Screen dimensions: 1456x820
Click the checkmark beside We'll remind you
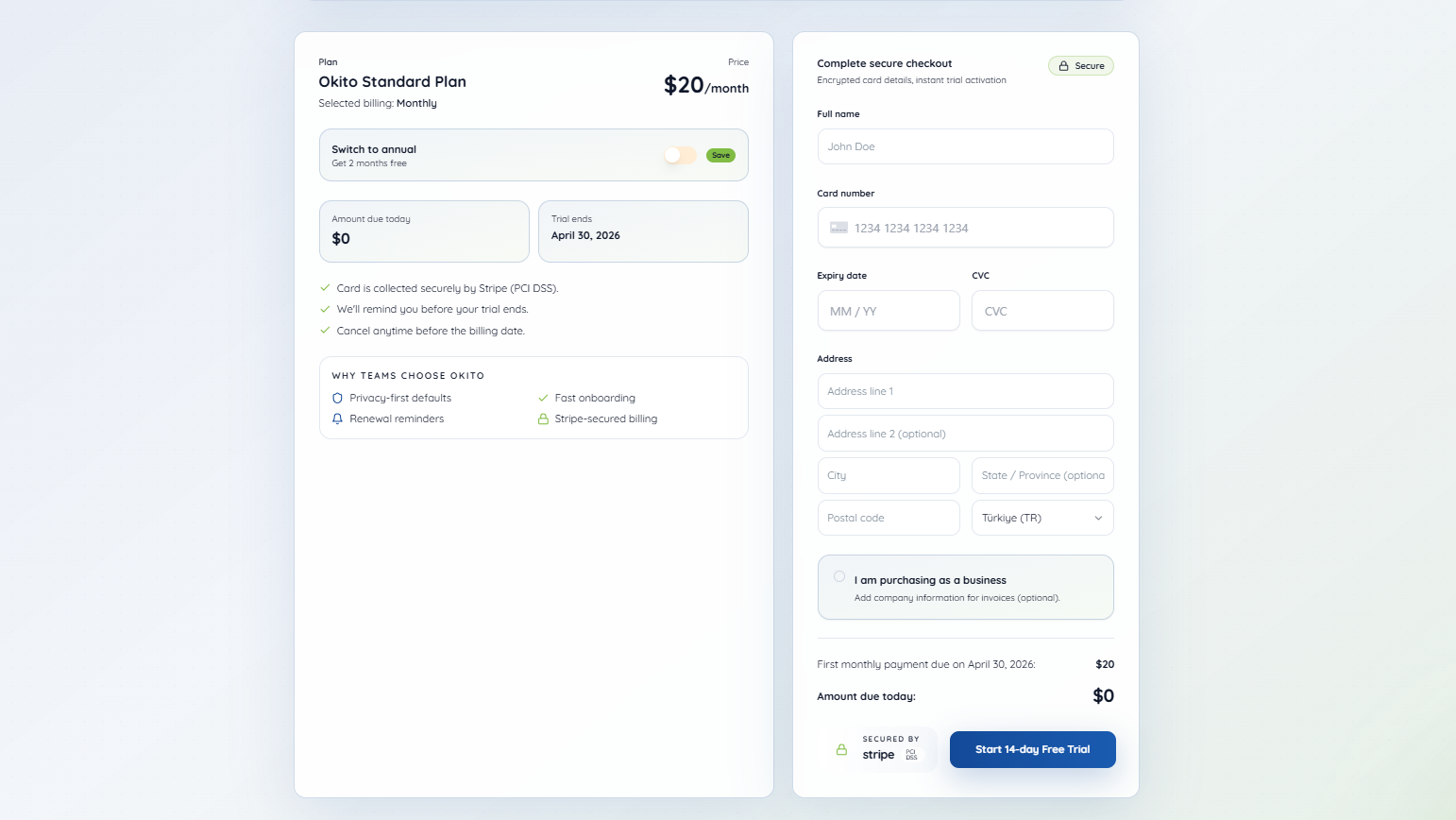coord(325,309)
